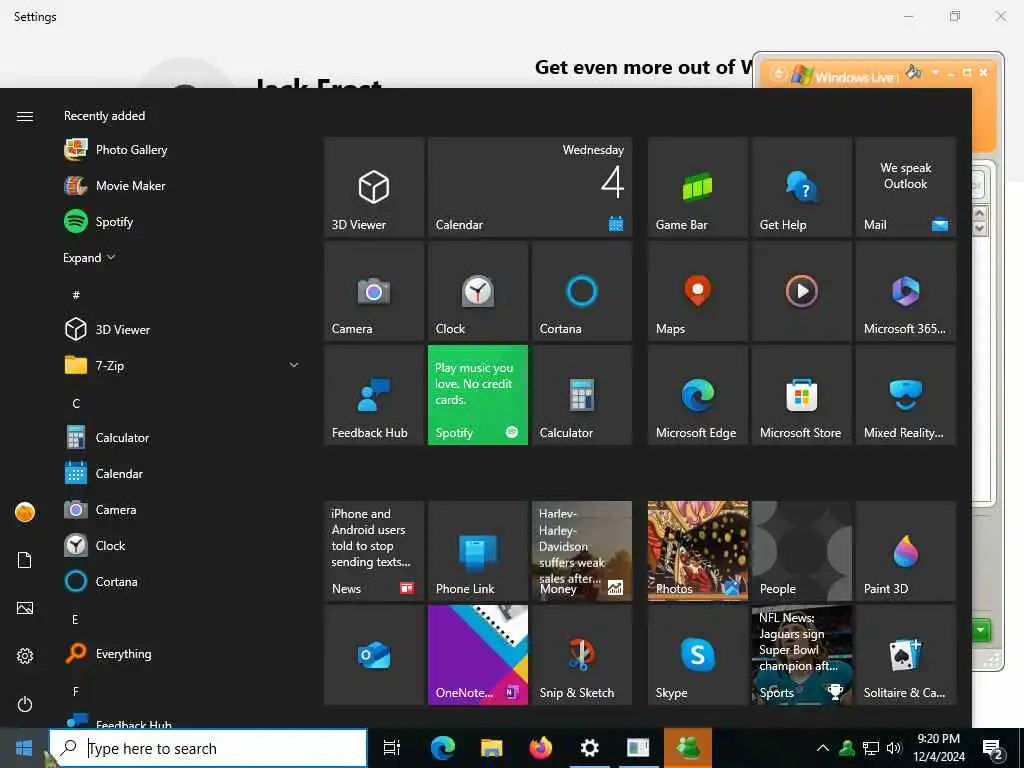Open the Calendar live tile
Image resolution: width=1024 pixels, height=768 pixels.
pos(530,187)
